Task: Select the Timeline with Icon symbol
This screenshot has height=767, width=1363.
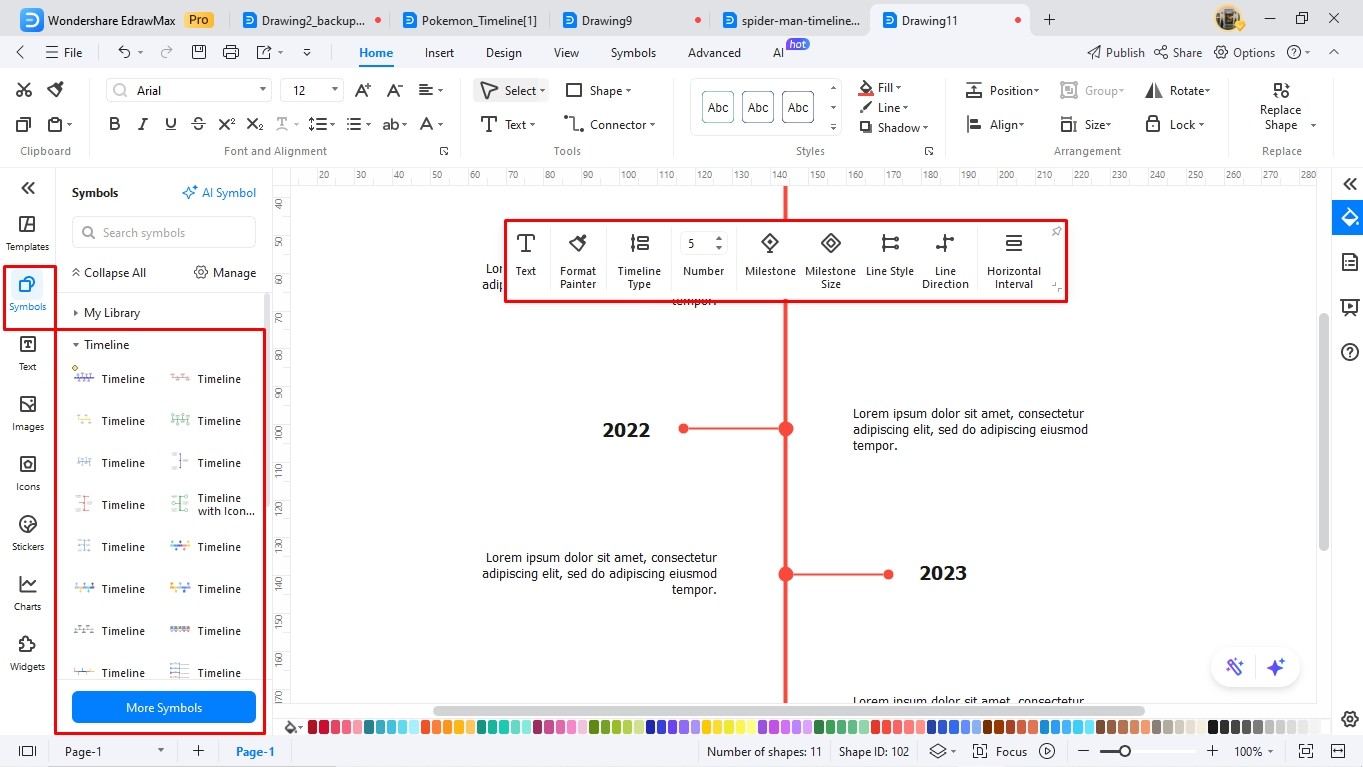Action: click(212, 504)
